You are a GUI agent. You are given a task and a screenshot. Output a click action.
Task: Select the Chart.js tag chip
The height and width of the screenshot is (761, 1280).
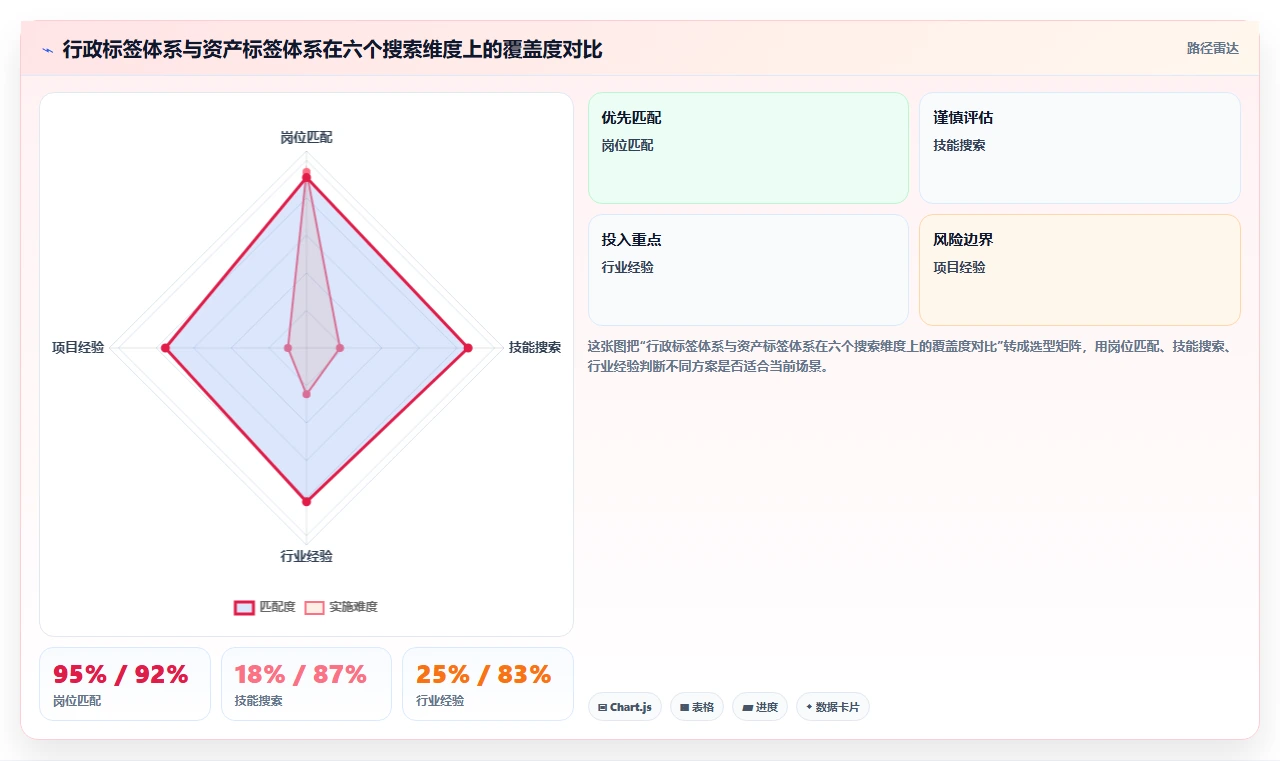pos(625,707)
